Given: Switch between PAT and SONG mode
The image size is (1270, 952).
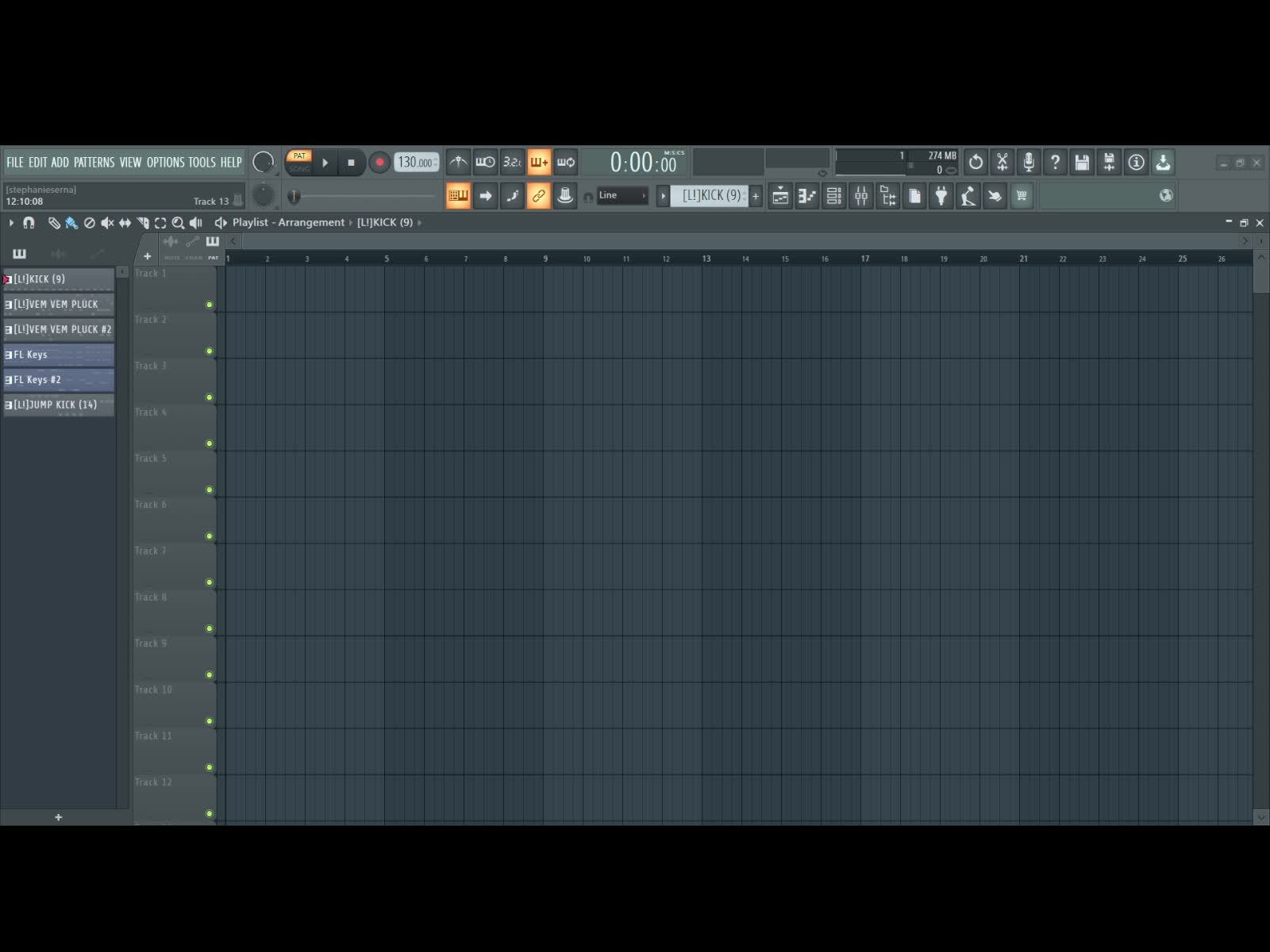Looking at the screenshot, I should 299,162.
